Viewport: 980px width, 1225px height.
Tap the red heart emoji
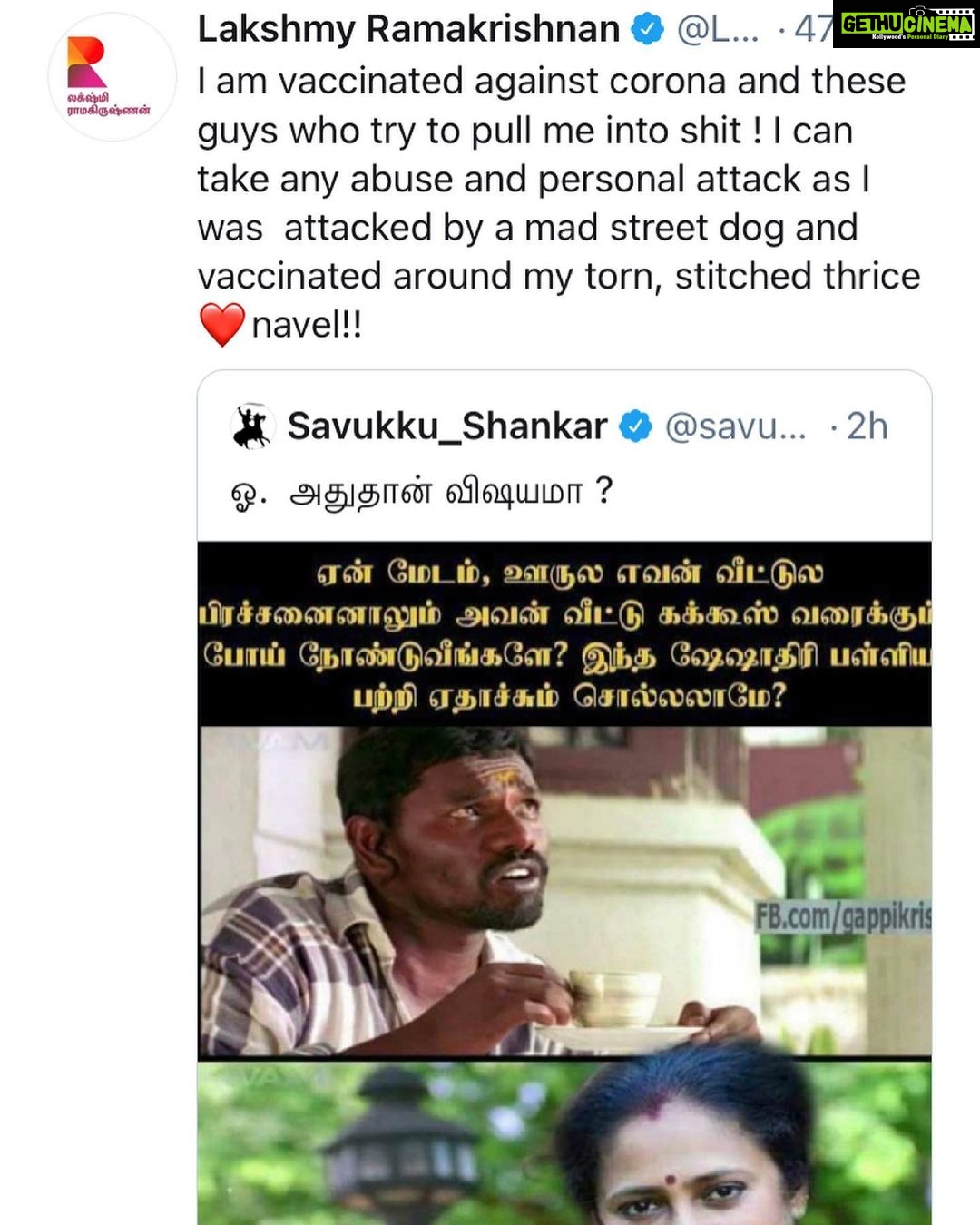pos(221,324)
